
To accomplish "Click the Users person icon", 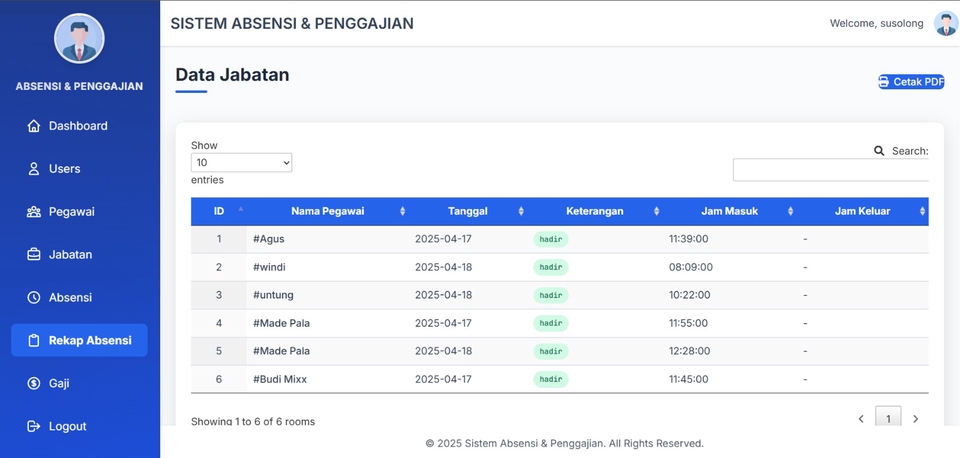I will (34, 169).
